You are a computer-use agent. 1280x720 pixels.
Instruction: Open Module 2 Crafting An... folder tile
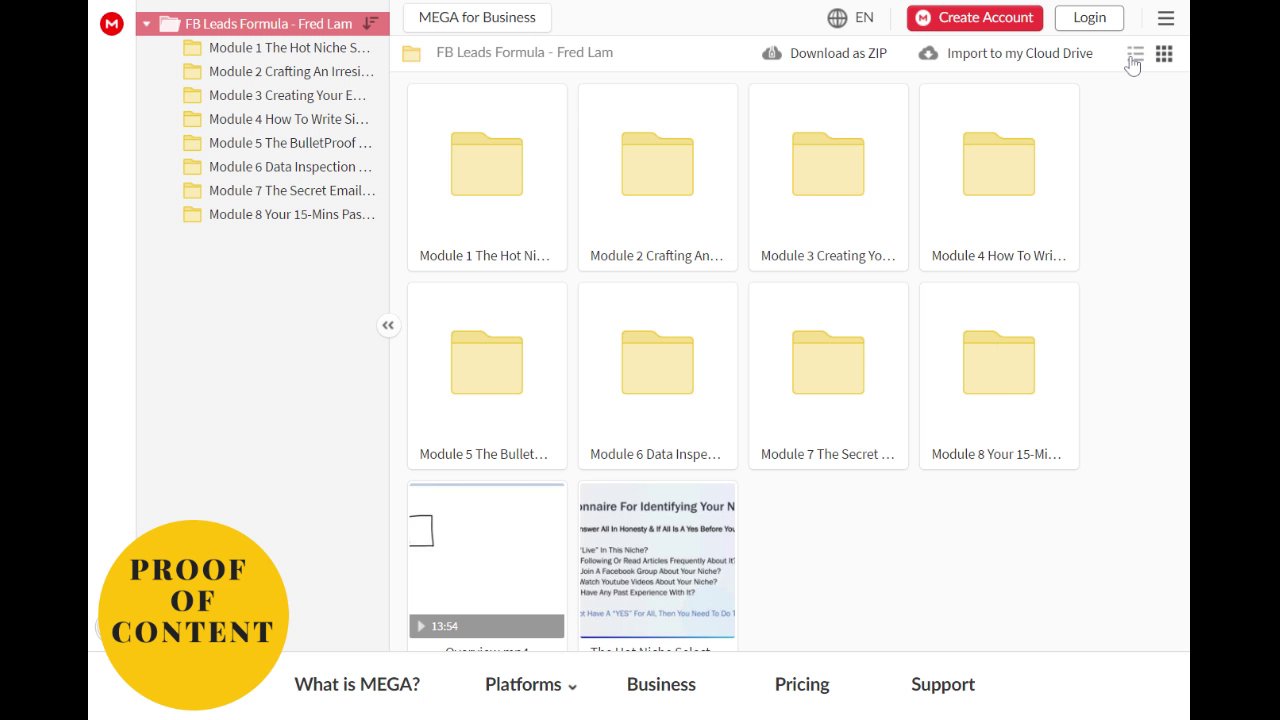658,177
